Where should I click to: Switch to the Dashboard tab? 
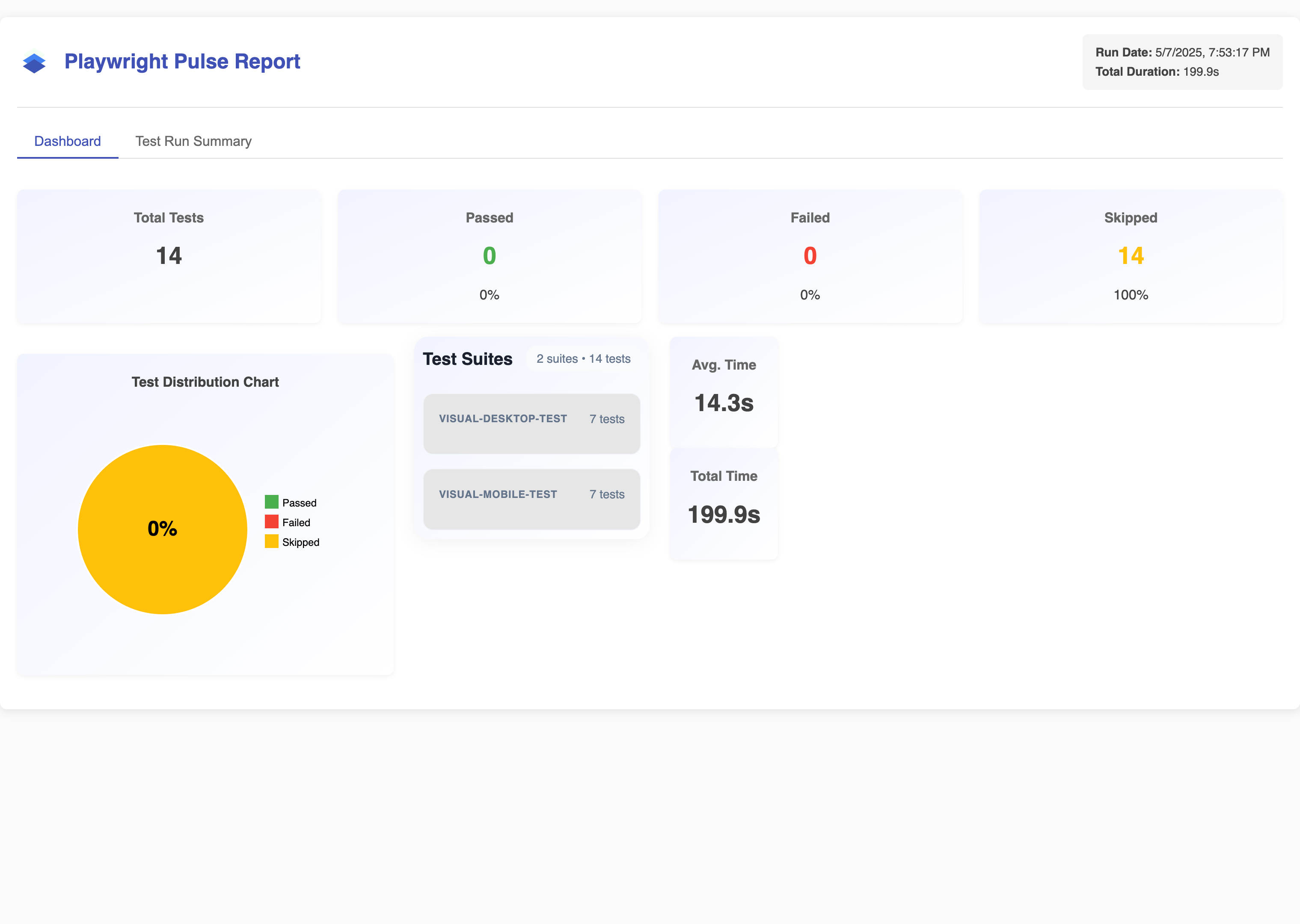[67, 141]
